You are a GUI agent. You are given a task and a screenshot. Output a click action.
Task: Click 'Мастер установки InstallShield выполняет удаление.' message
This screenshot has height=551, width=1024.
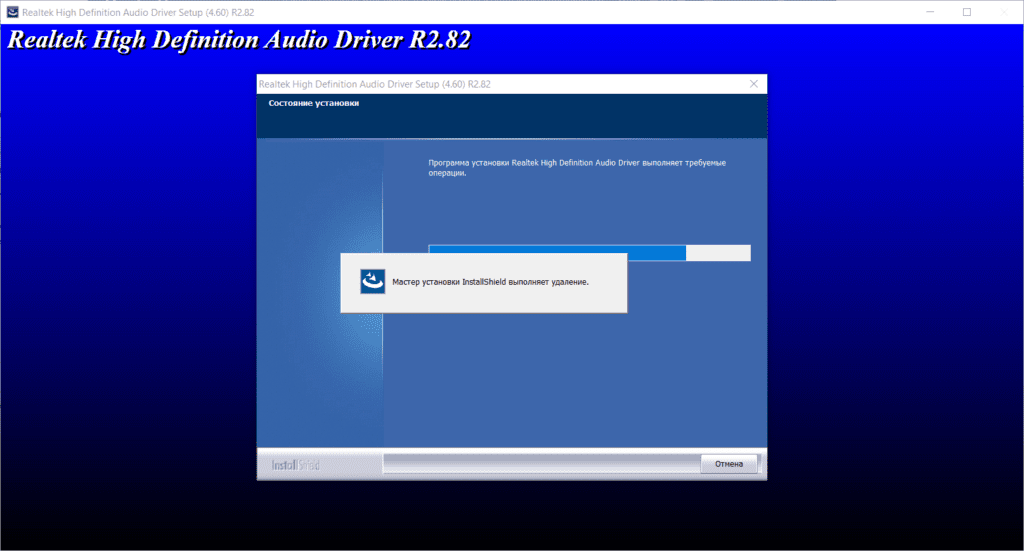(490, 282)
